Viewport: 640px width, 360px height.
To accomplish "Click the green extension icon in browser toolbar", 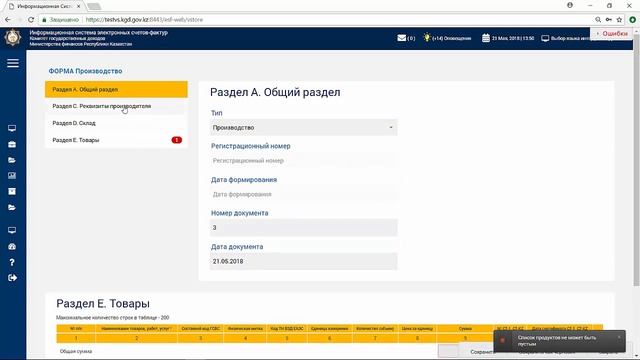I will click(633, 20).
